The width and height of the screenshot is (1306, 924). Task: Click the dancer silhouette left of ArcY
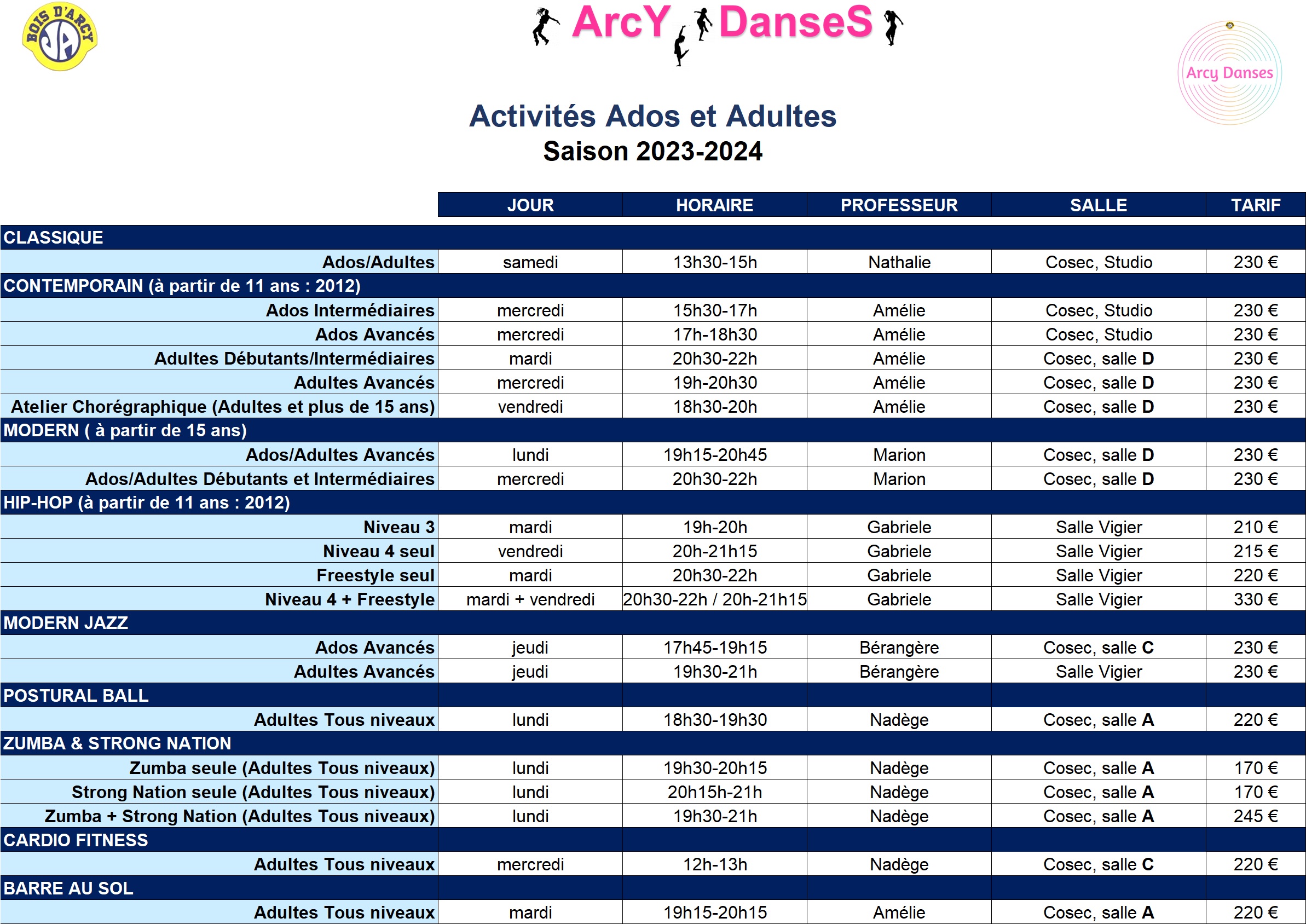pyautogui.click(x=545, y=26)
